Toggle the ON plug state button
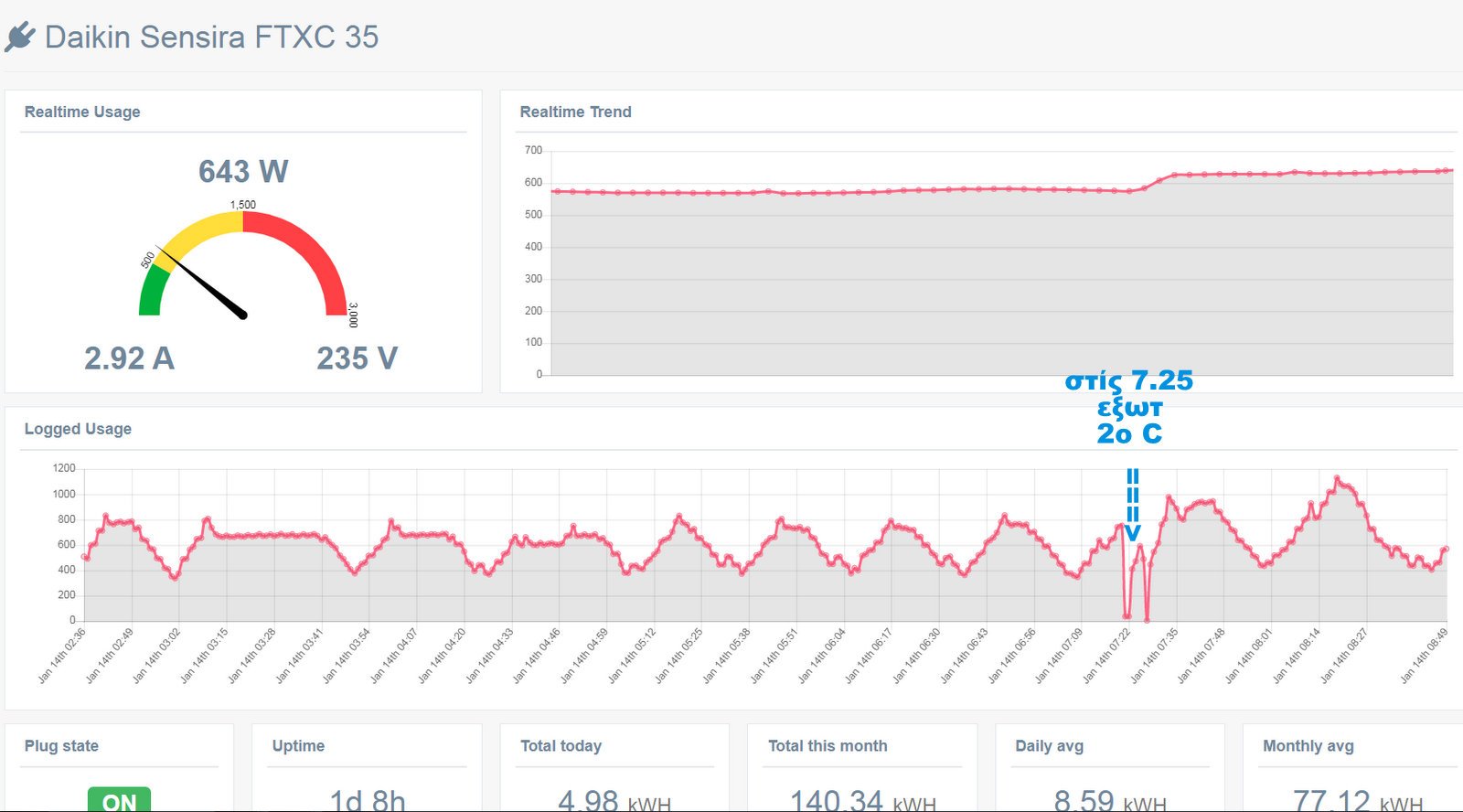The height and width of the screenshot is (812, 1463). tap(120, 800)
